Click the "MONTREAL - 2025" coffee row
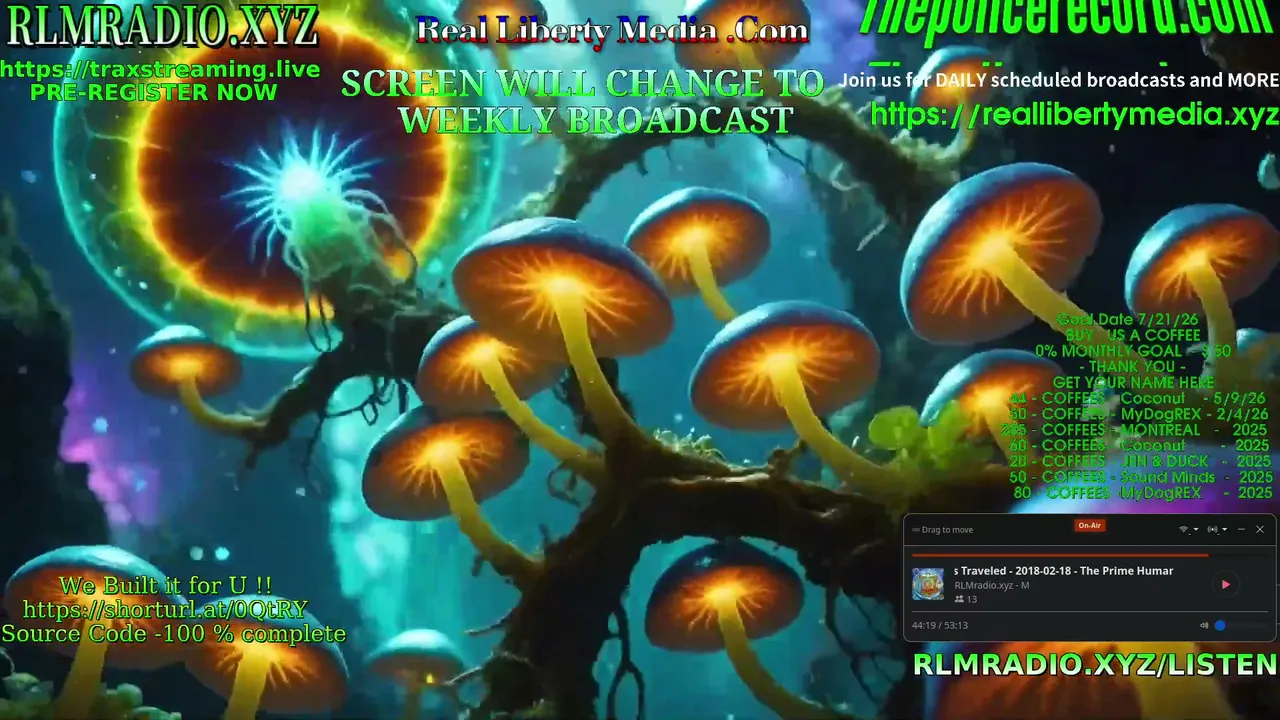Viewport: 1280px width, 720px height. pos(1135,430)
